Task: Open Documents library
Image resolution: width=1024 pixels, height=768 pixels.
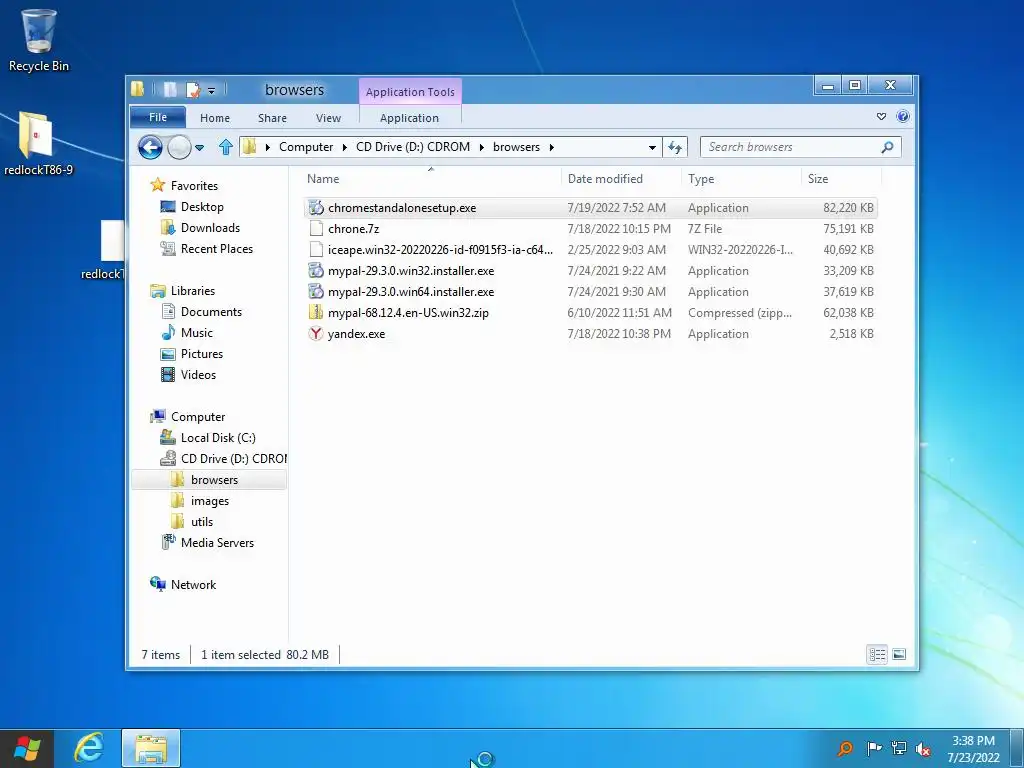Action: tap(211, 312)
